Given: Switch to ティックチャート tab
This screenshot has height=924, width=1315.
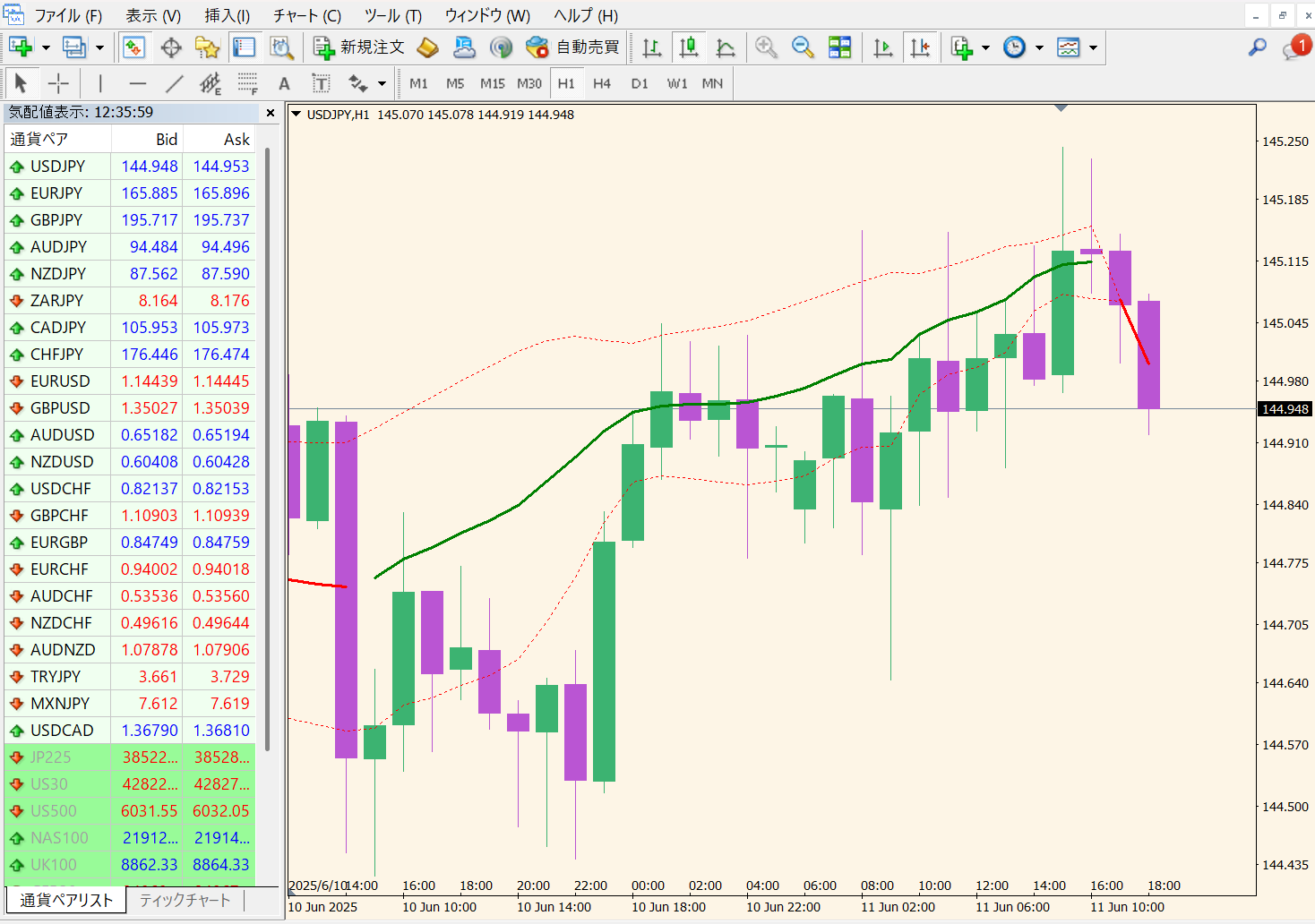Looking at the screenshot, I should pyautogui.click(x=185, y=900).
